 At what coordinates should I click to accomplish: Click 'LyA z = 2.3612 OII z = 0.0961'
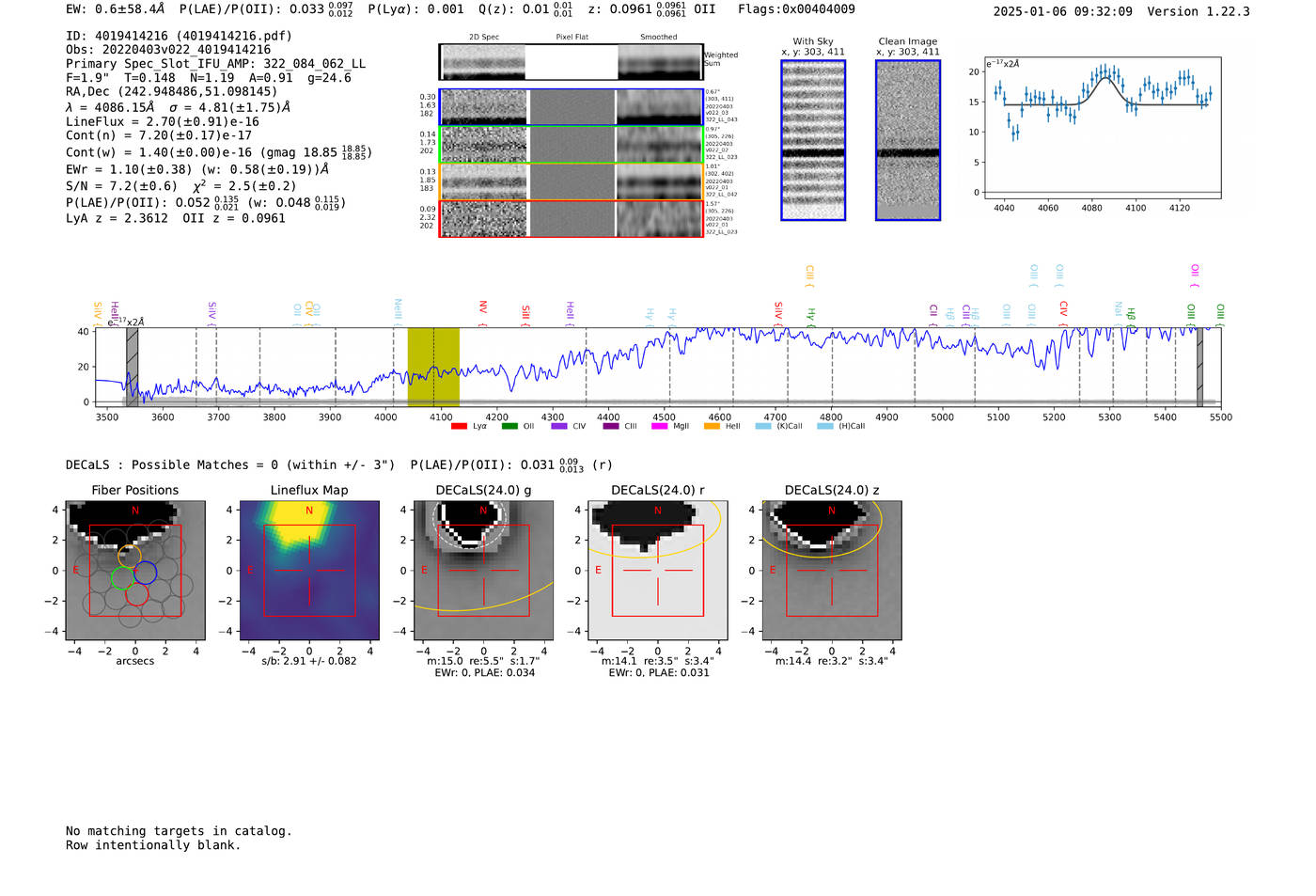[x=176, y=218]
